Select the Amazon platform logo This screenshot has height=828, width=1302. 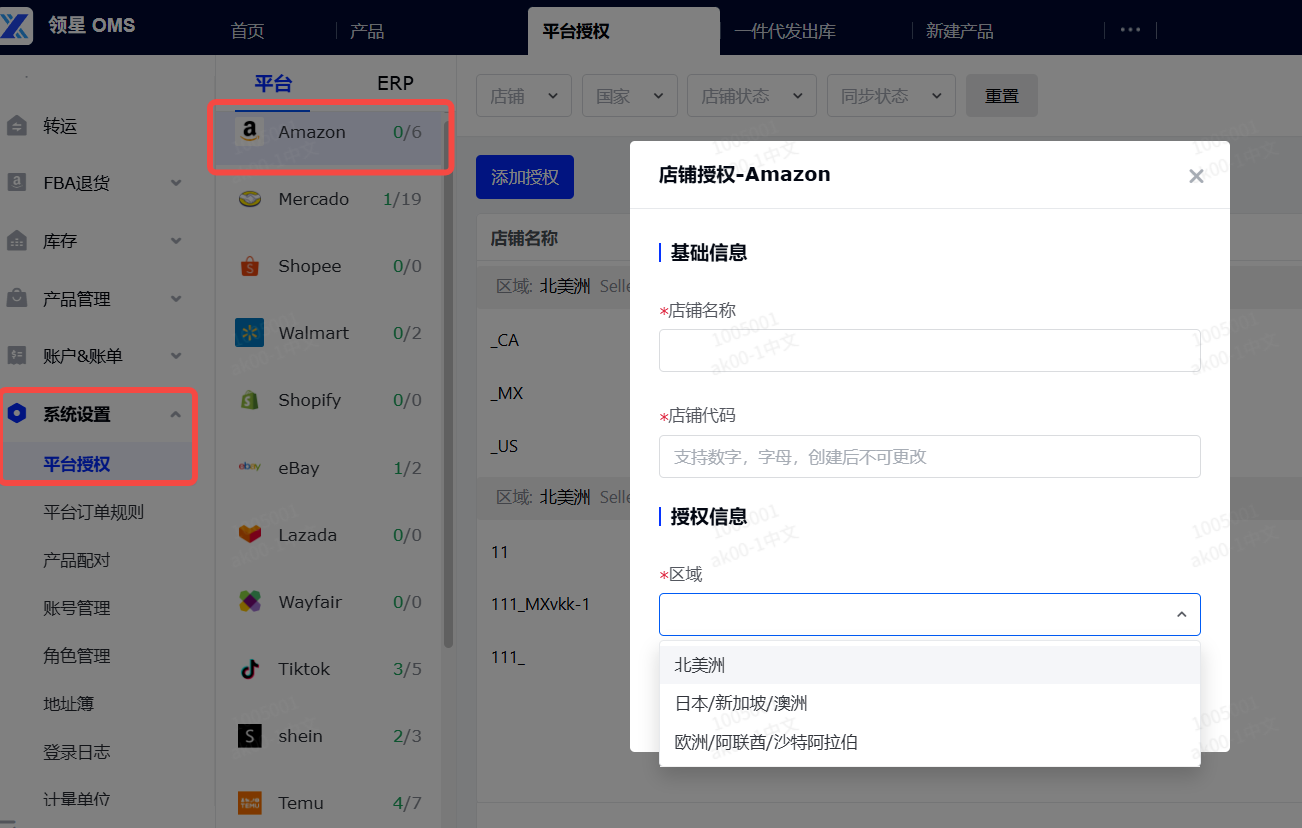click(250, 132)
